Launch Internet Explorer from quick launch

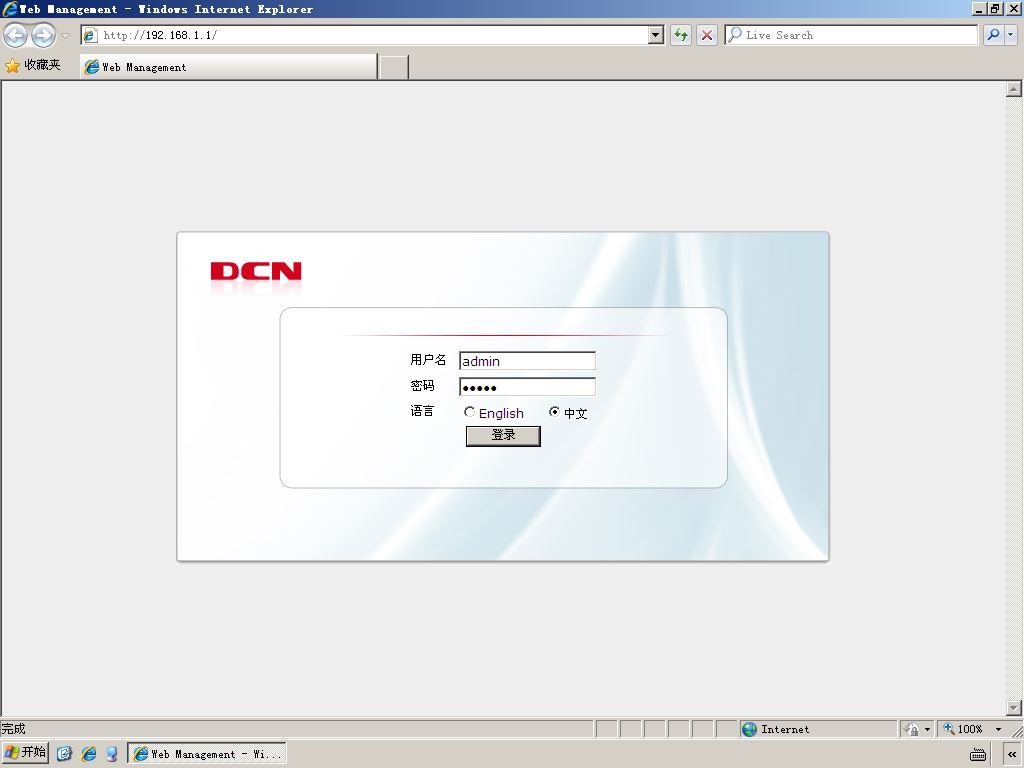88,754
